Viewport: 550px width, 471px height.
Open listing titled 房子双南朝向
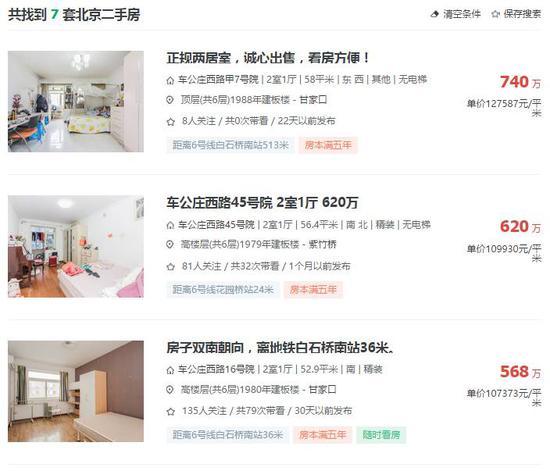pyautogui.click(x=280, y=348)
